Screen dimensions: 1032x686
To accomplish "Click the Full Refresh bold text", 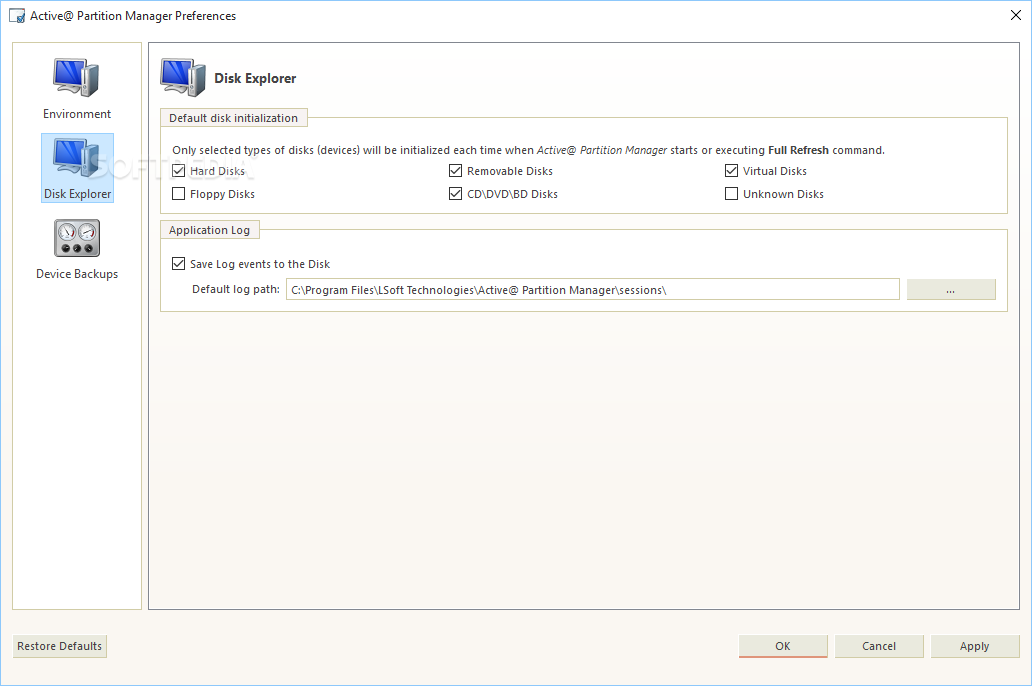I will (x=798, y=150).
